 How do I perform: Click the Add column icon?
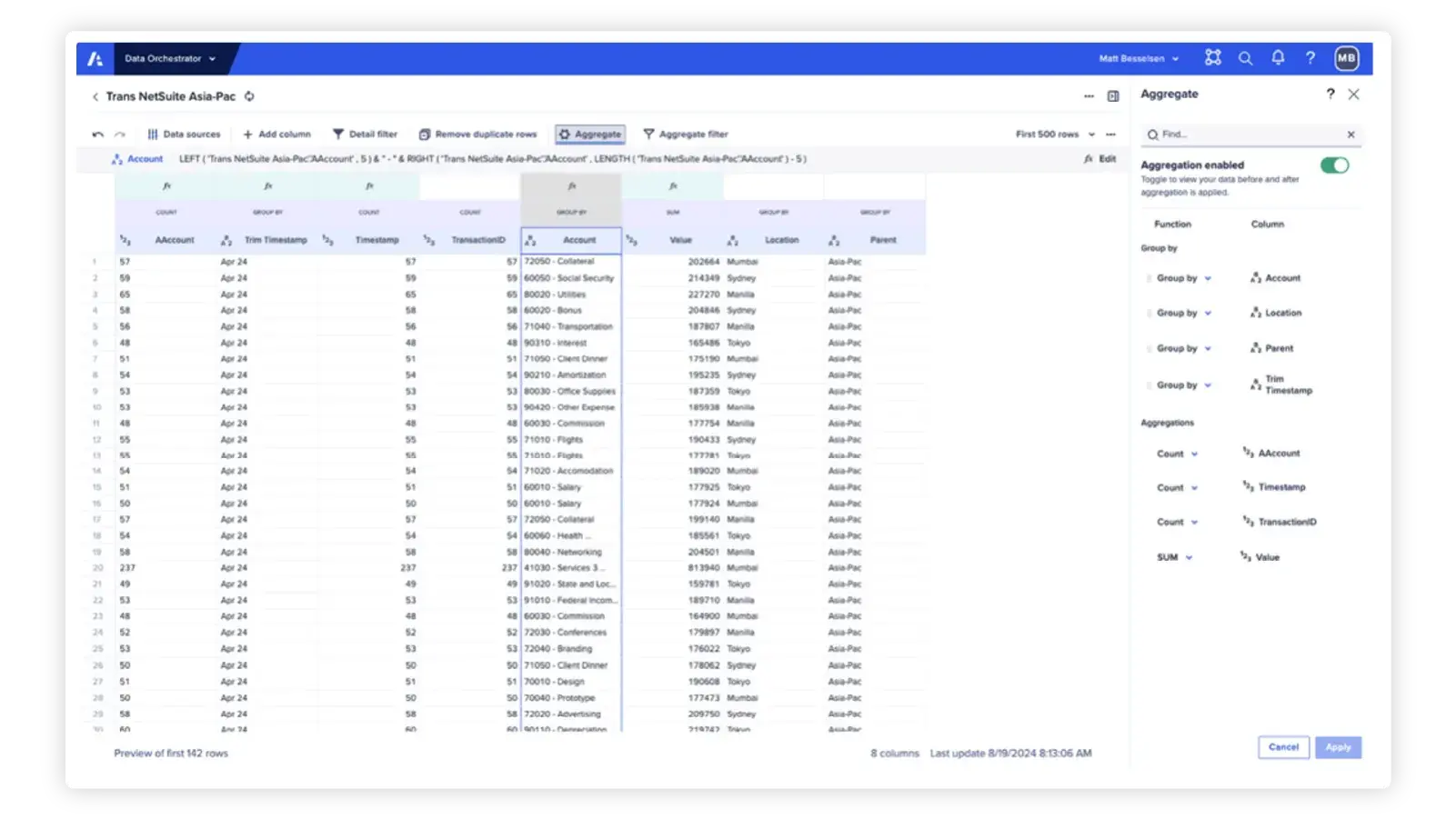tap(248, 134)
